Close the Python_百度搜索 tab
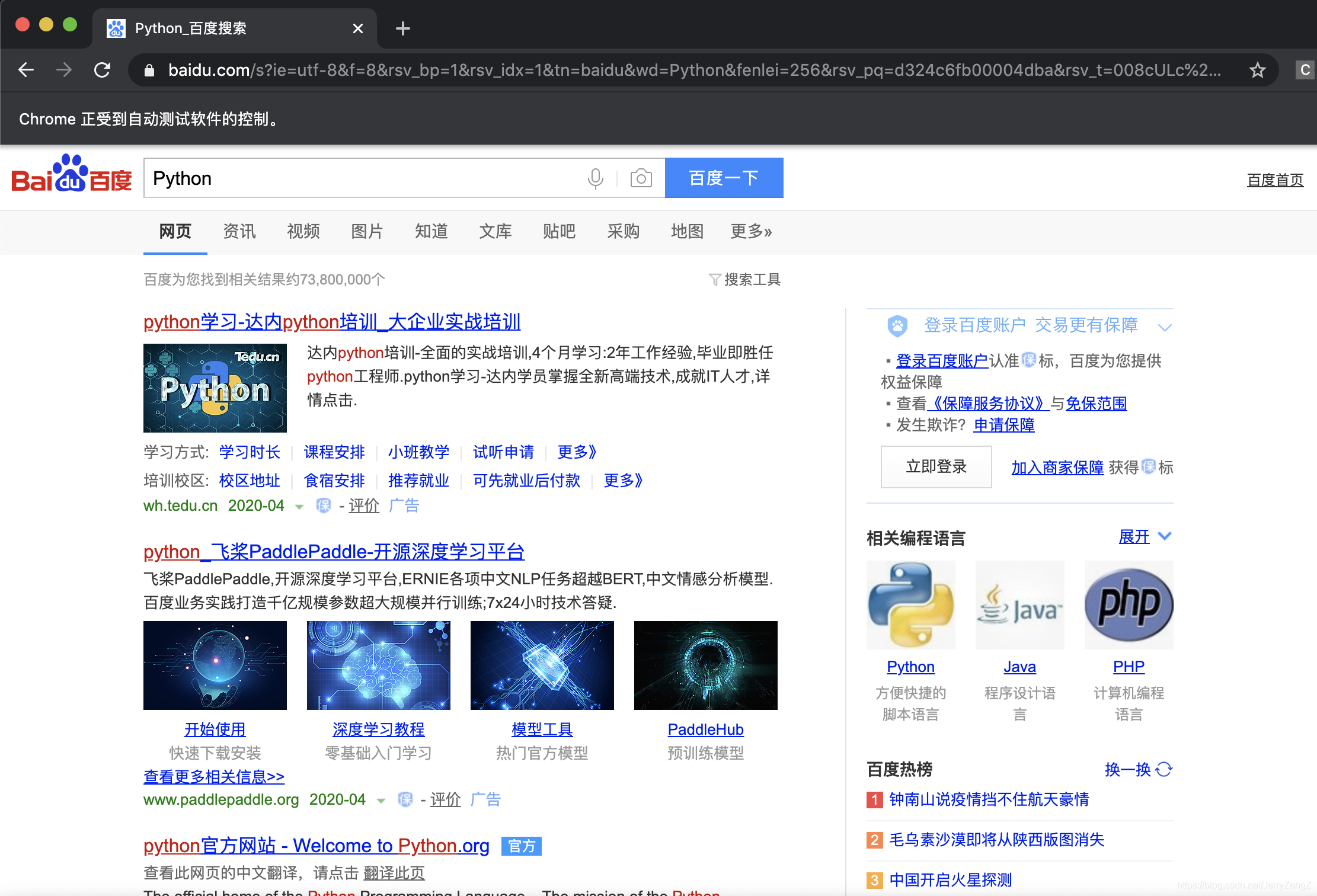 (357, 28)
